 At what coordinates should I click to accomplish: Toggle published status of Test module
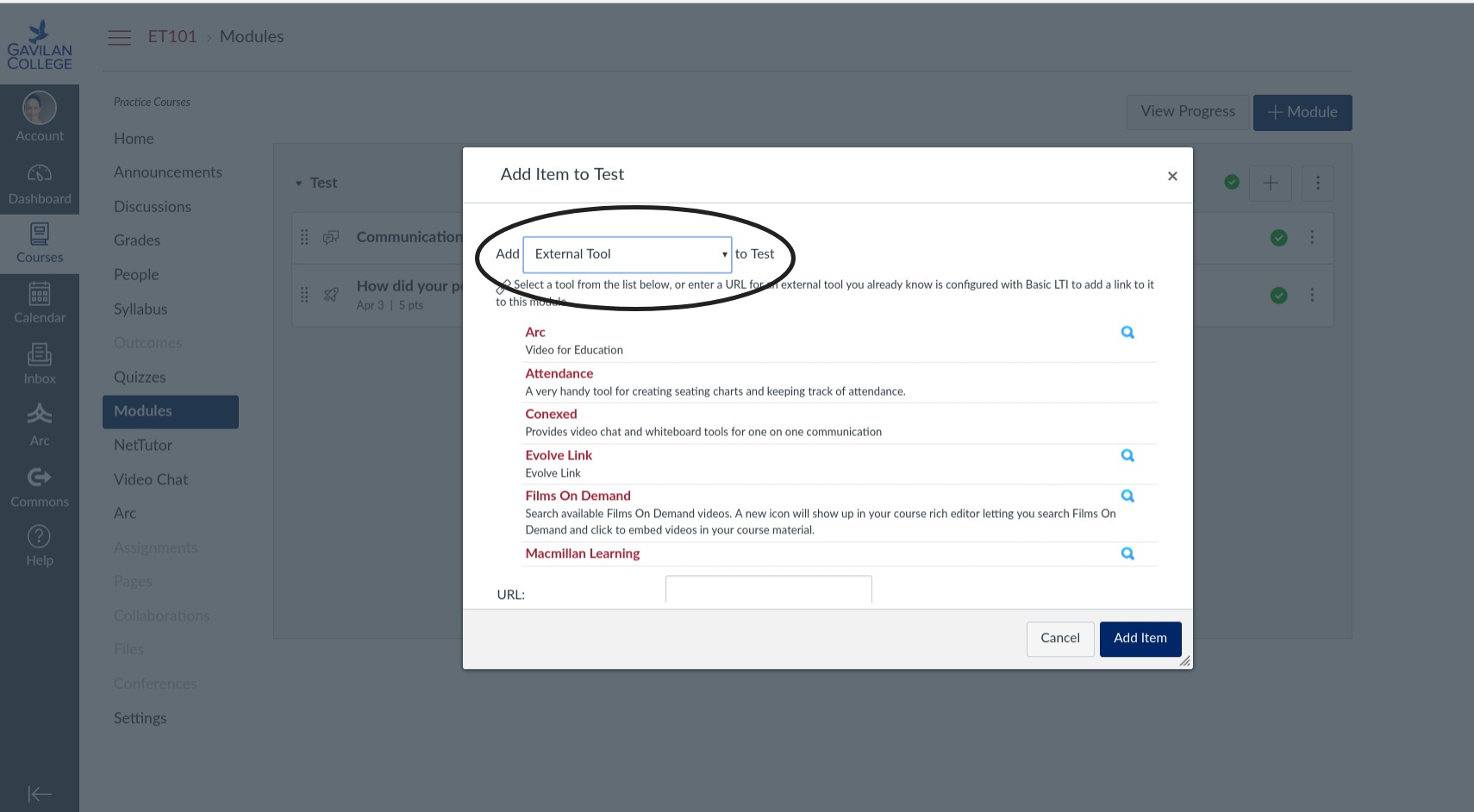pyautogui.click(x=1232, y=182)
